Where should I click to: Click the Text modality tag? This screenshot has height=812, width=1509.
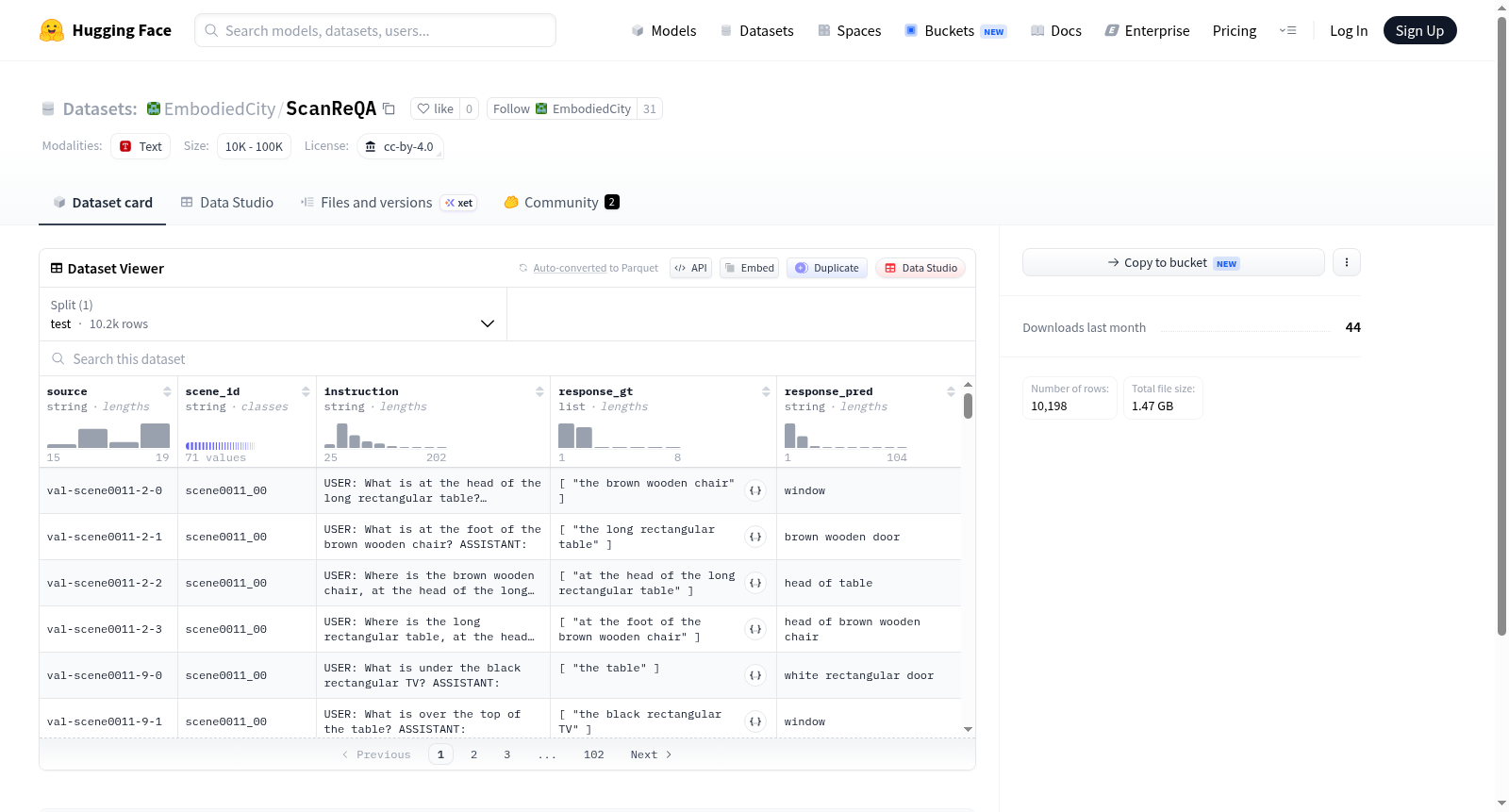141,146
